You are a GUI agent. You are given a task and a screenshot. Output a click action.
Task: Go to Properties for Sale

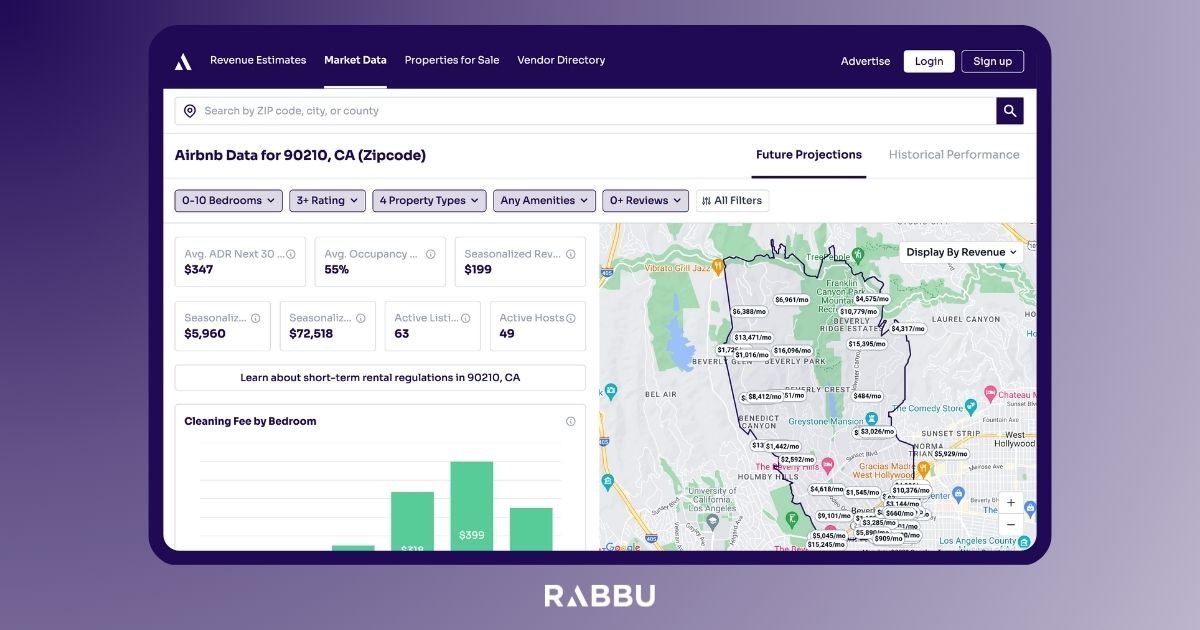pyautogui.click(x=452, y=60)
